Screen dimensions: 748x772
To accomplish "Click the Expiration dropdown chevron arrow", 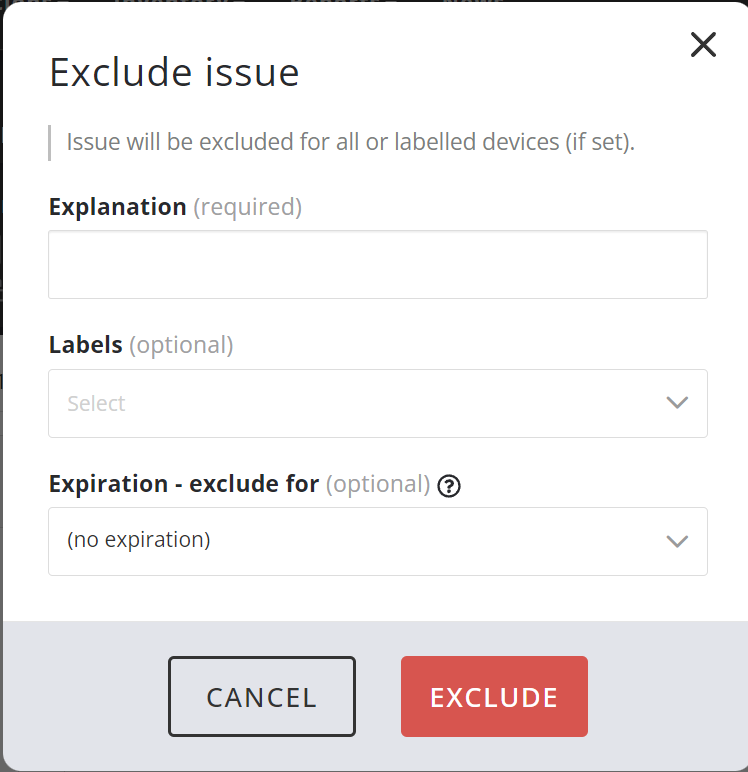I will [x=677, y=541].
